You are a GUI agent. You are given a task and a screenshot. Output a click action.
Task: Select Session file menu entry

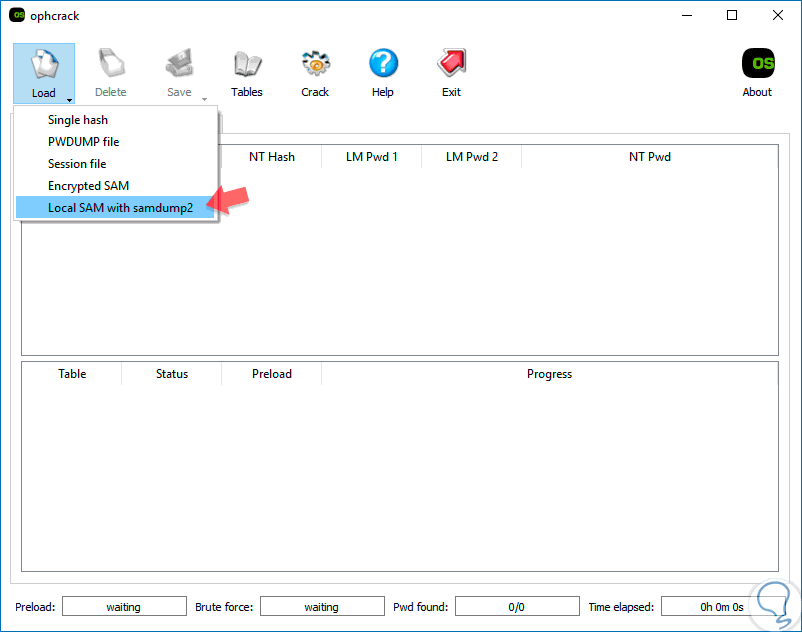click(x=115, y=164)
